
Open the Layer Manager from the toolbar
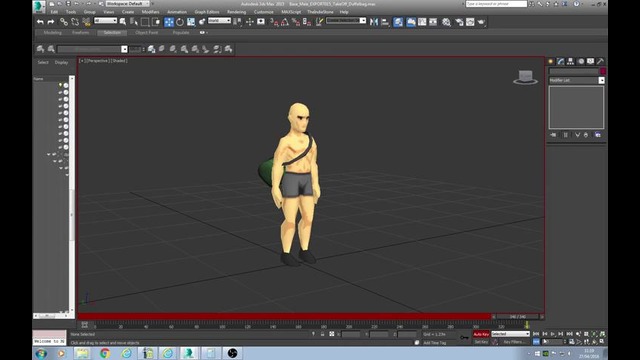[x=398, y=22]
